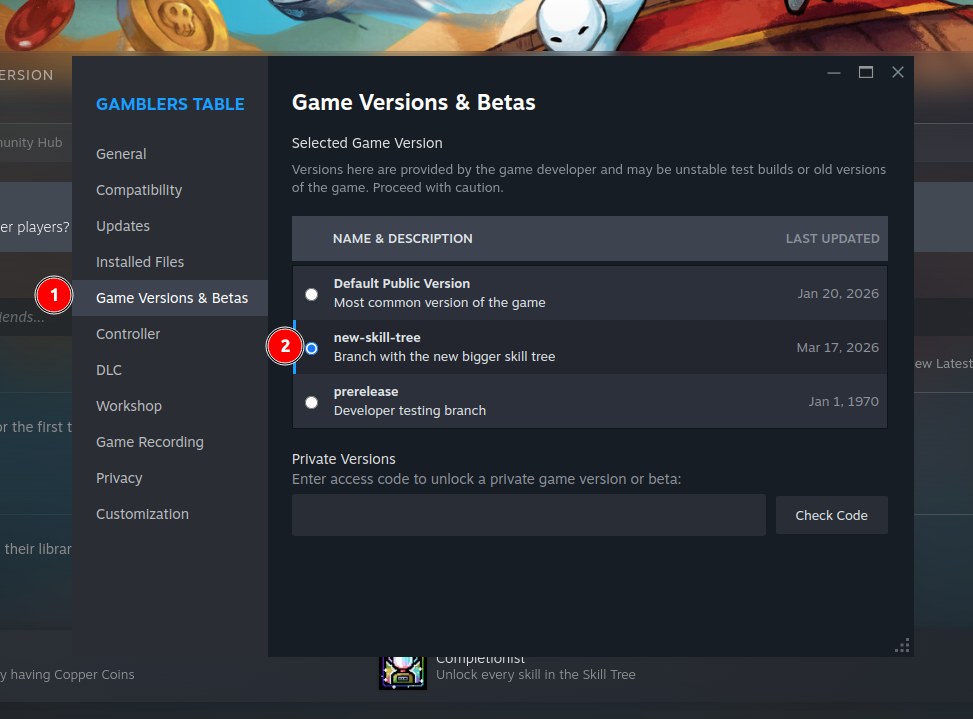The width and height of the screenshot is (973, 719).
Task: Choose the new-skill-tree branch radio button
Action: 312,348
